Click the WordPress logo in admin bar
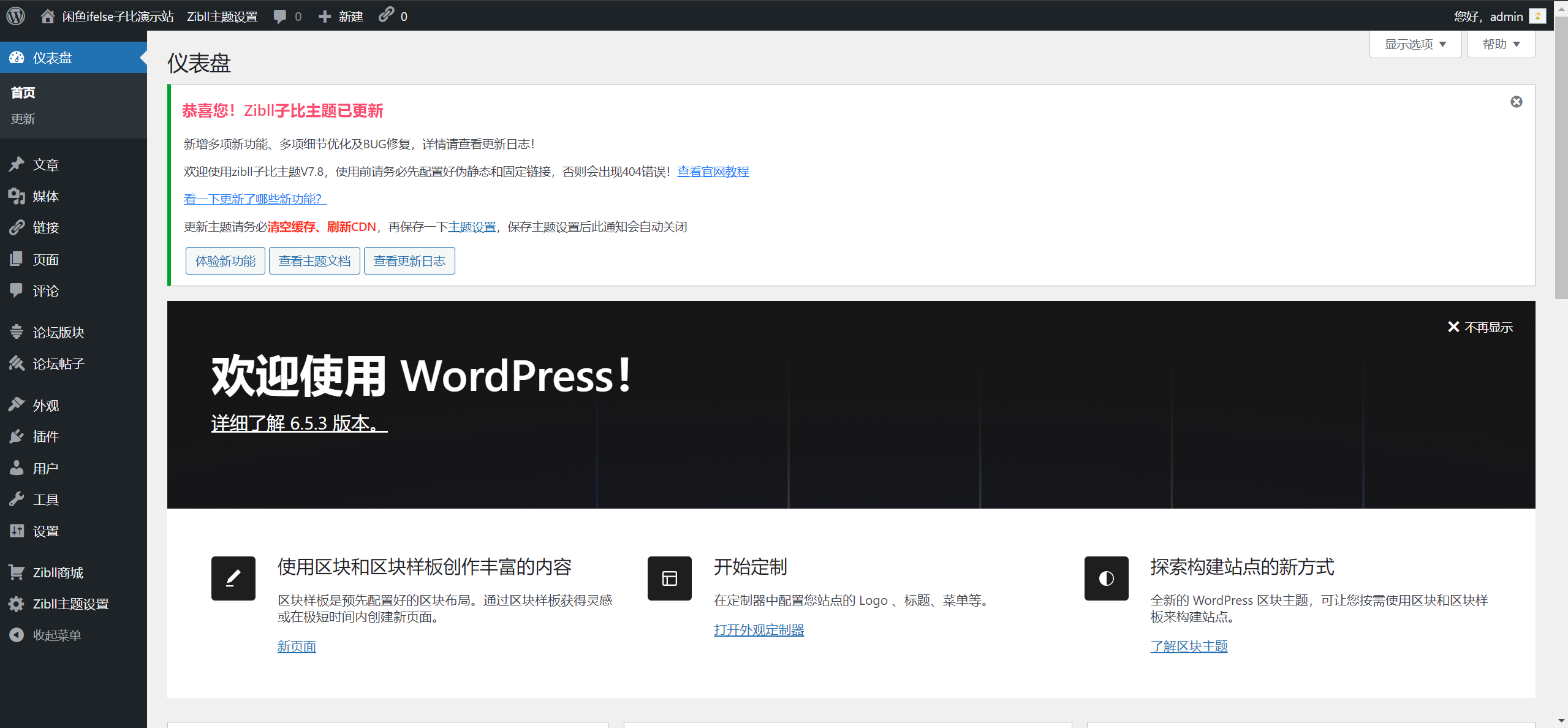 click(x=16, y=16)
